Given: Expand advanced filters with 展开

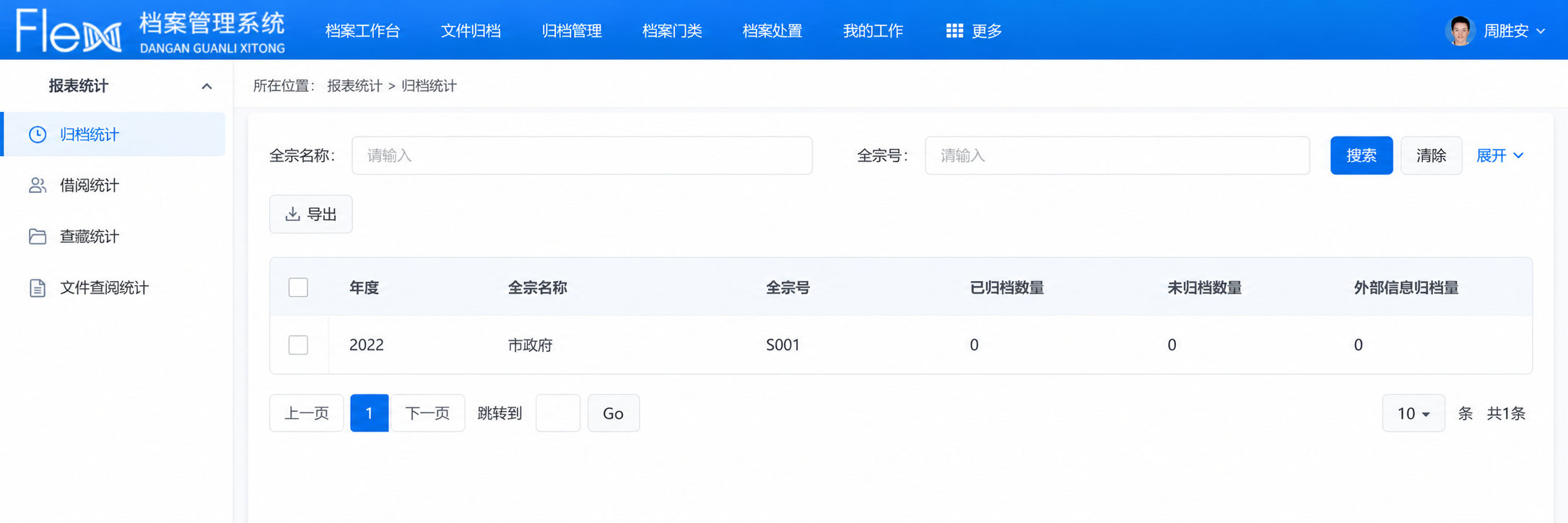Looking at the screenshot, I should tap(1500, 155).
